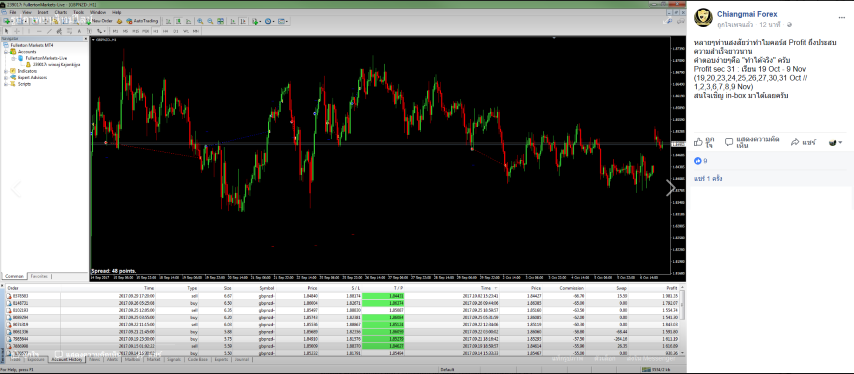Open the Chiangmai Forex page link
Screen dimensions: 854x374
coord(747,14)
